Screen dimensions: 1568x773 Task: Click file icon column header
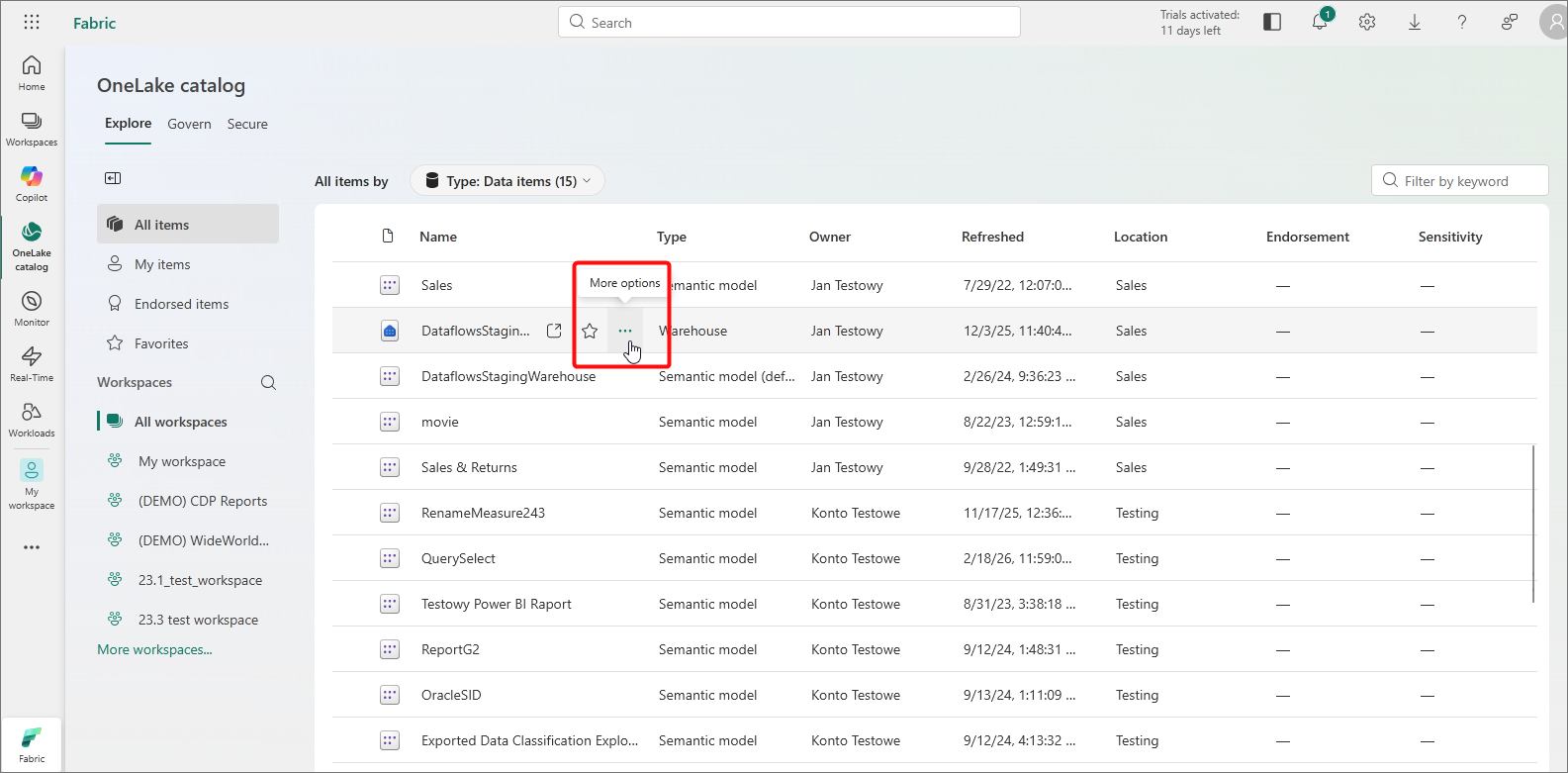click(x=388, y=236)
